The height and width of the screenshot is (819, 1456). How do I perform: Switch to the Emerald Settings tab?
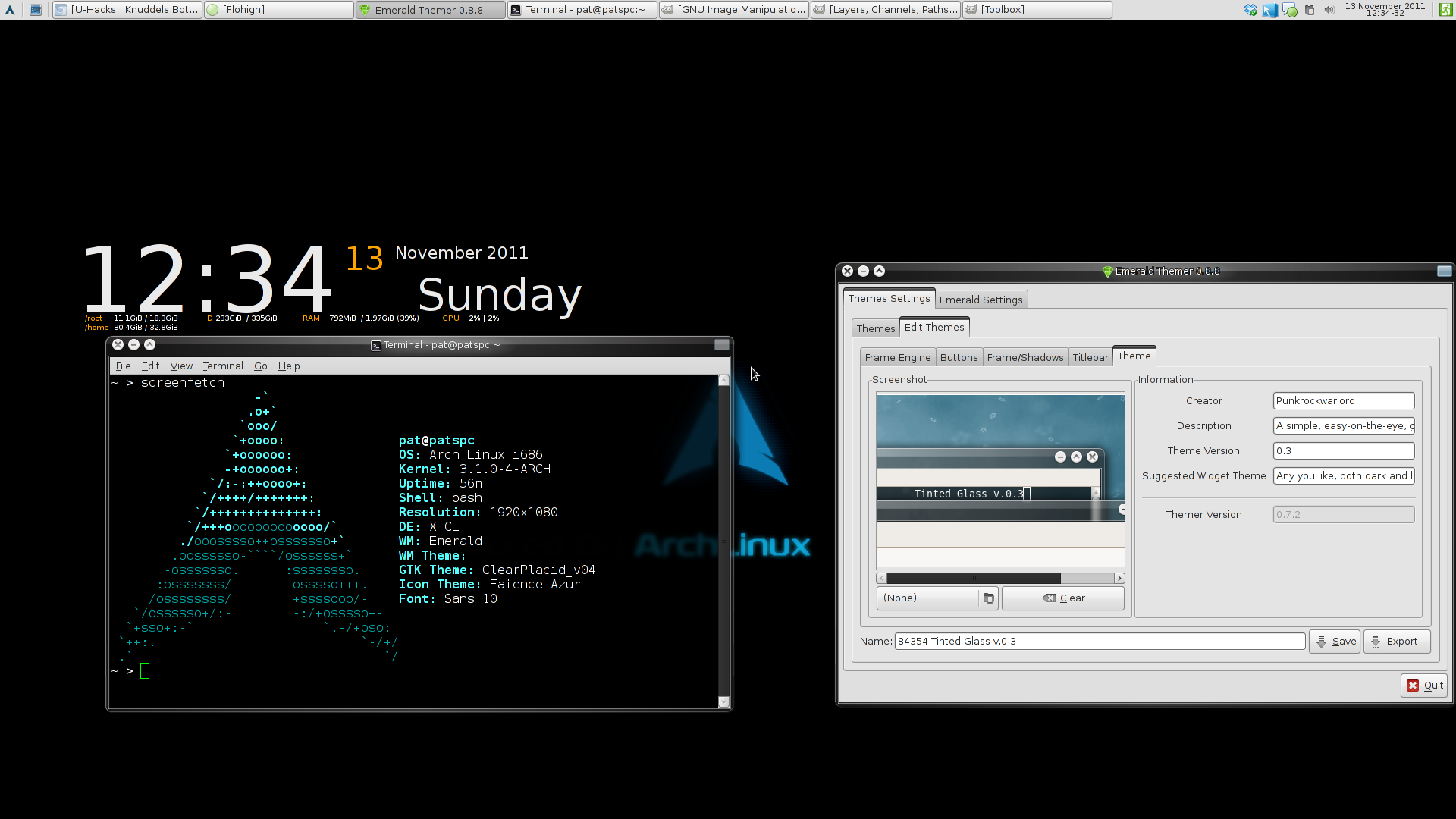(x=981, y=300)
